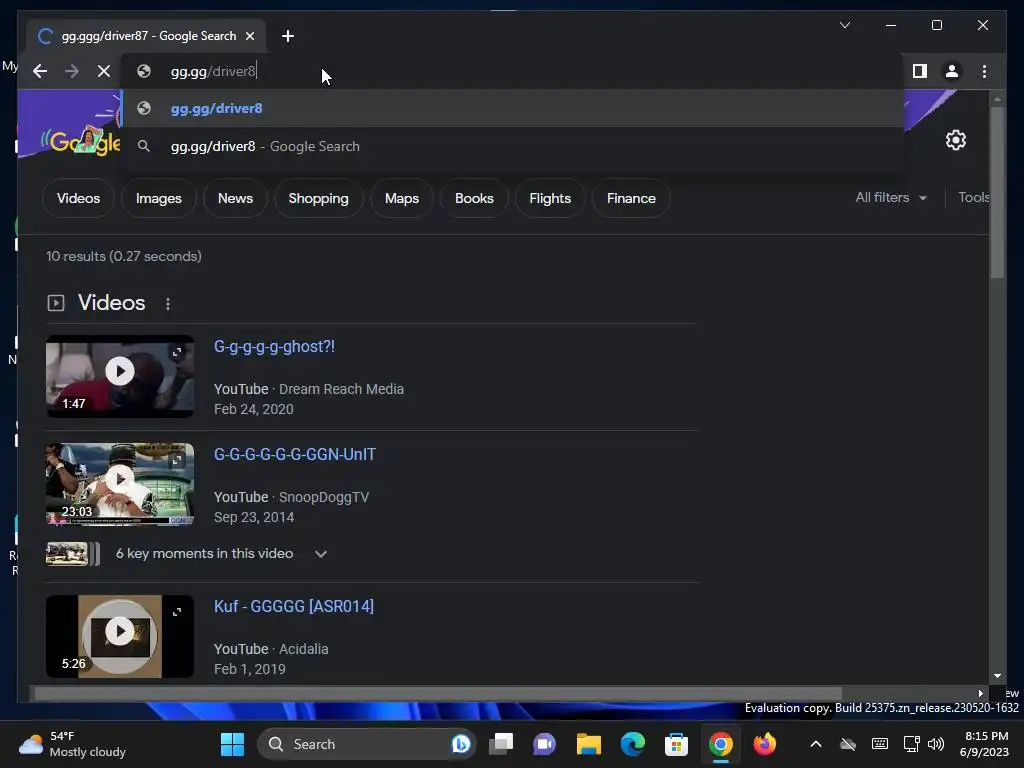Image resolution: width=1024 pixels, height=768 pixels.
Task: Open the Tools option
Action: tap(973, 197)
